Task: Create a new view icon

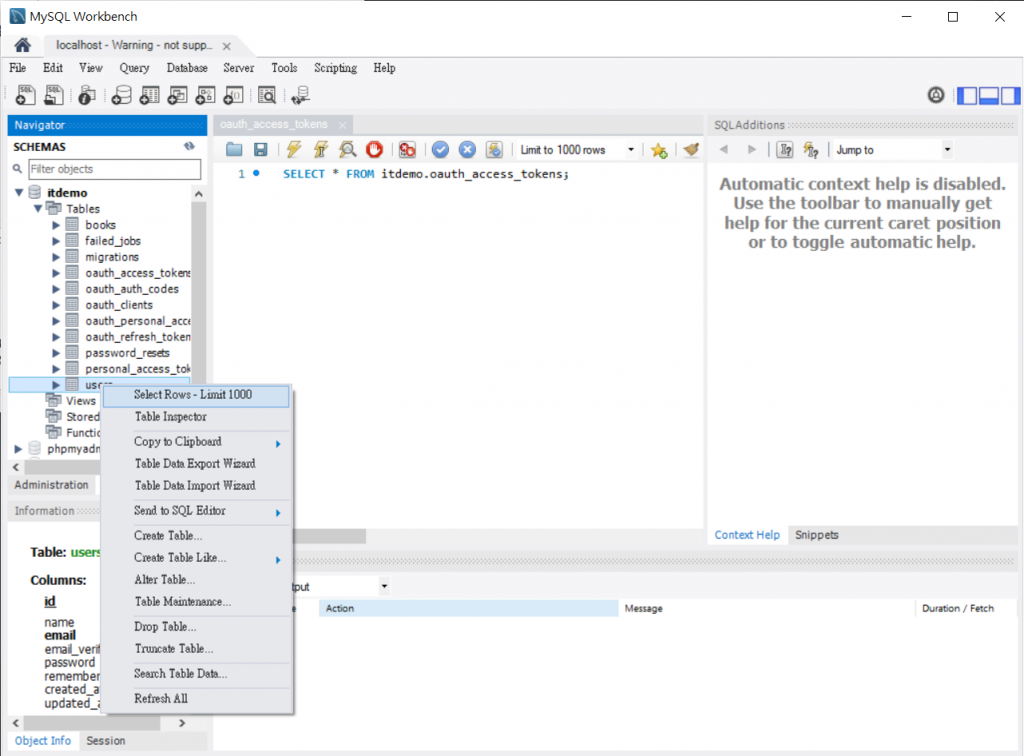Action: (178, 95)
